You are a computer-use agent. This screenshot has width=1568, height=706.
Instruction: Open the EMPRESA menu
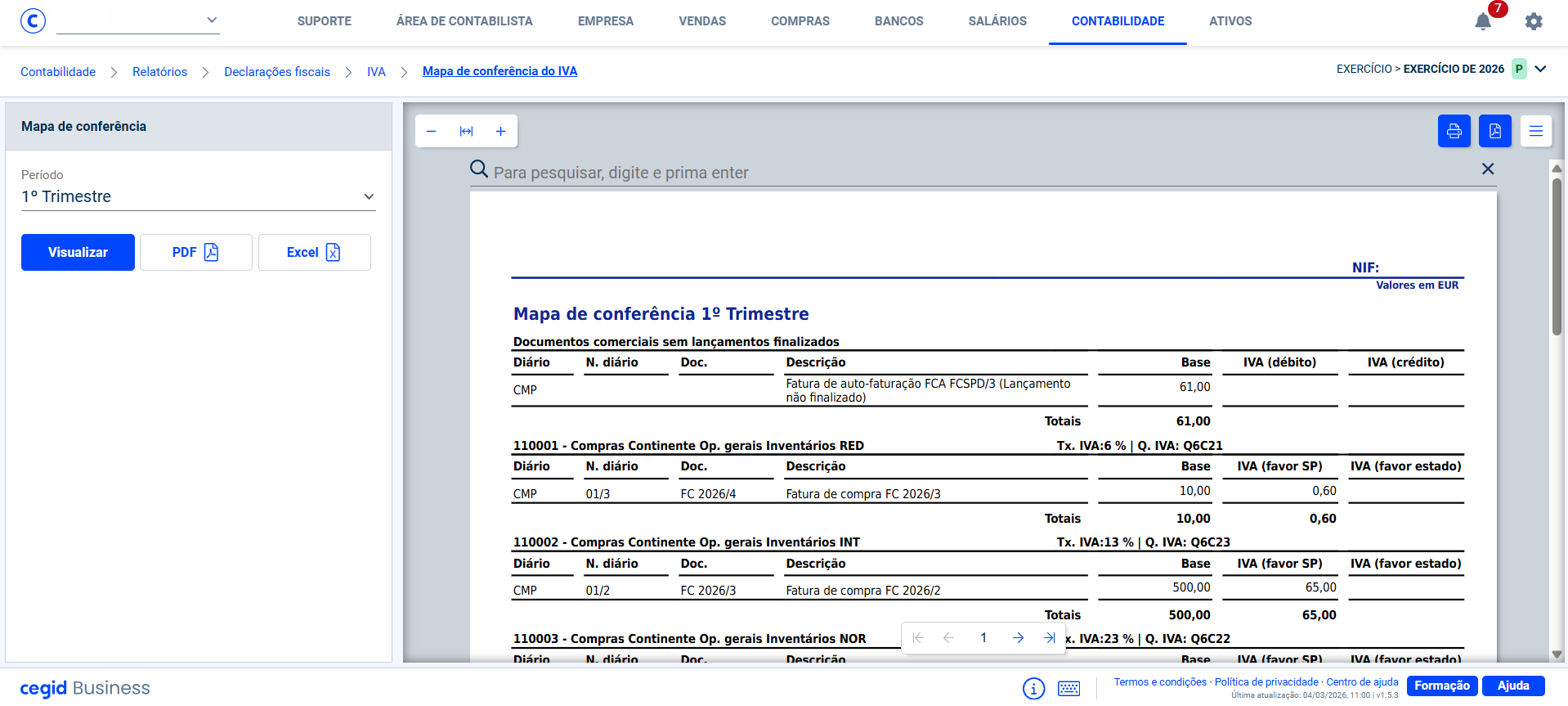[606, 21]
